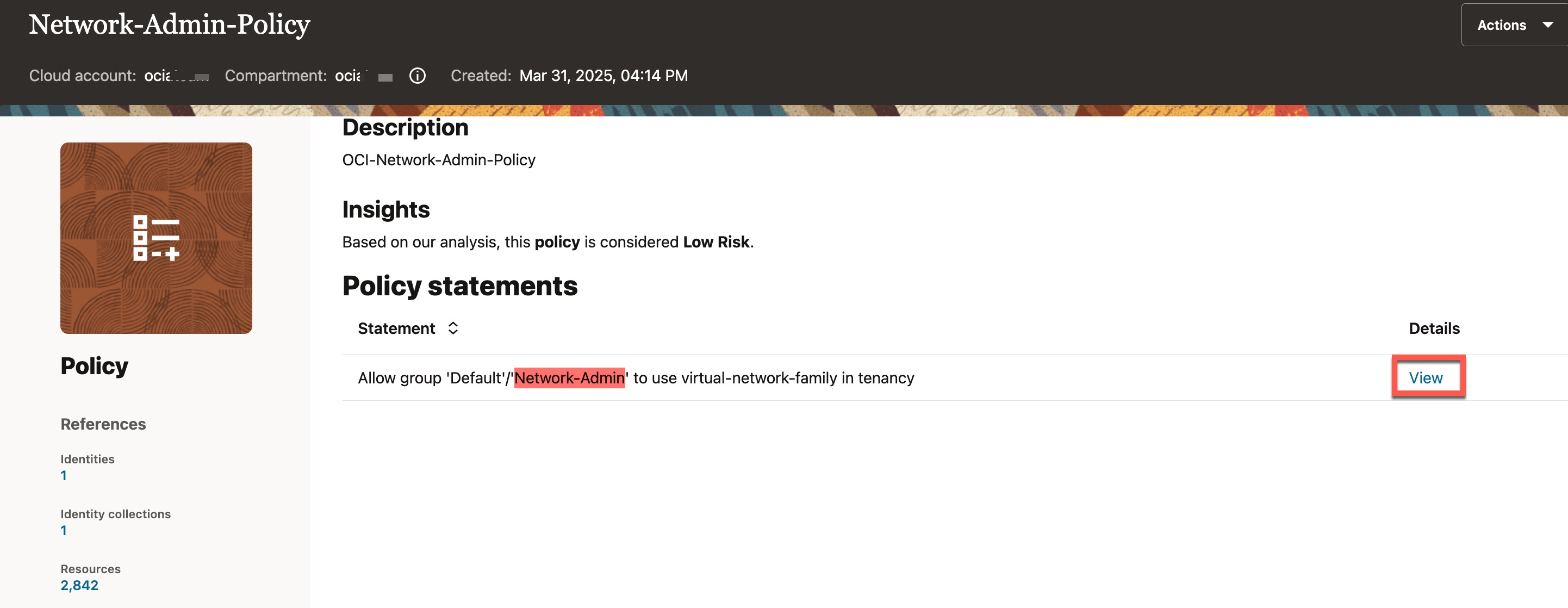The width and height of the screenshot is (1568, 608).
Task: Click the Network-Admin-Policy page title
Action: click(169, 24)
